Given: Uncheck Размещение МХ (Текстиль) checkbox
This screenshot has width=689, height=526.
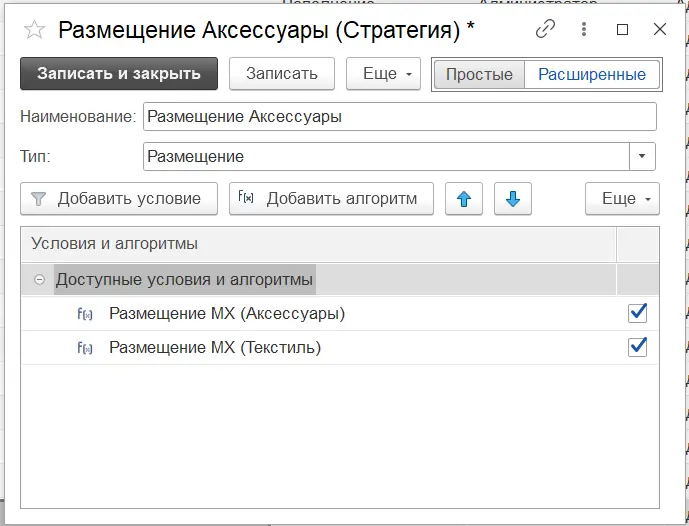Looking at the screenshot, I should pos(638,347).
